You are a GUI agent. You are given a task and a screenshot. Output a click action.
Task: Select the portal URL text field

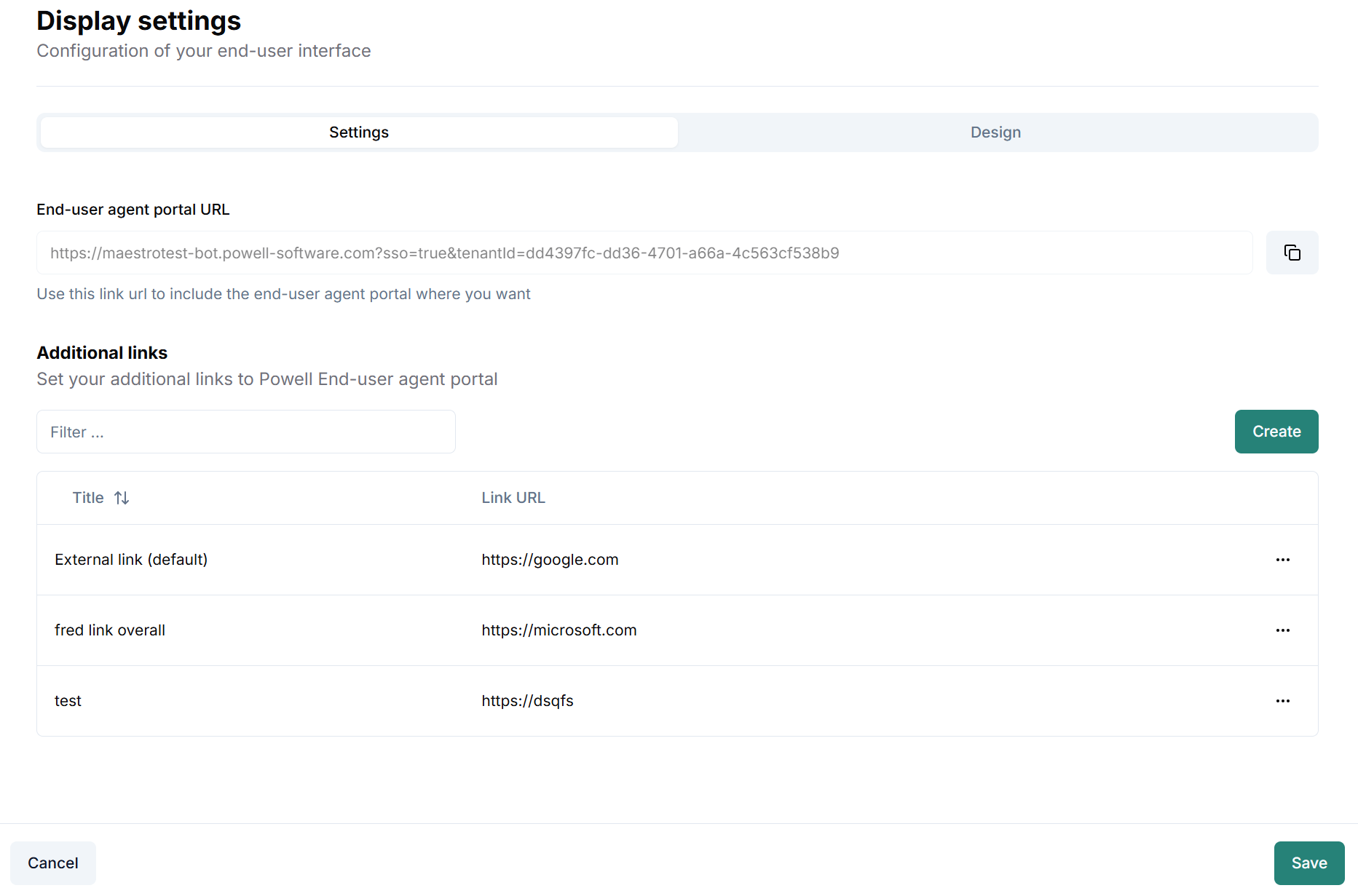pos(644,253)
